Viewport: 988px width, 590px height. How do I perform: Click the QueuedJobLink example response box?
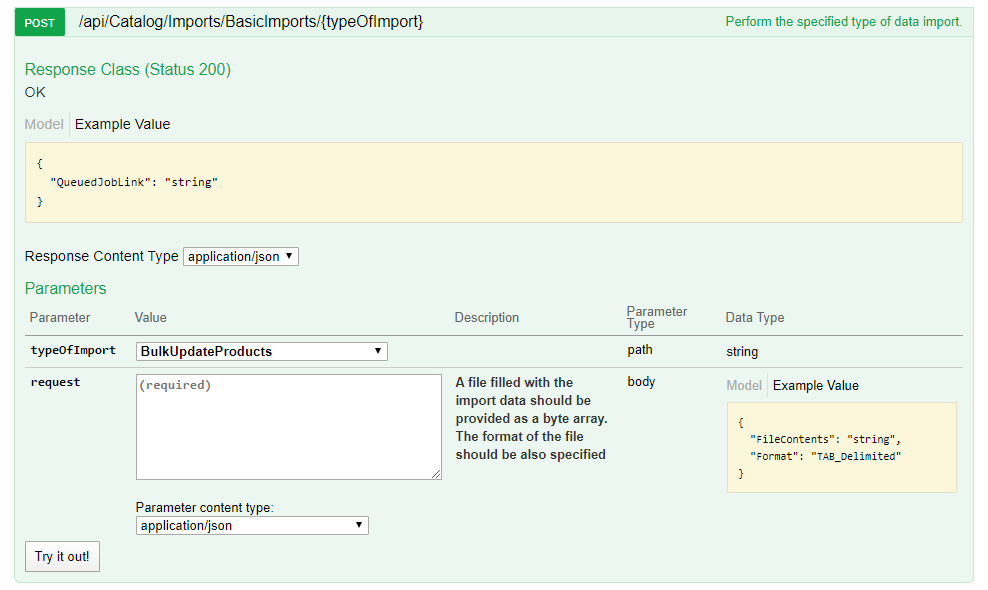[x=493, y=182]
